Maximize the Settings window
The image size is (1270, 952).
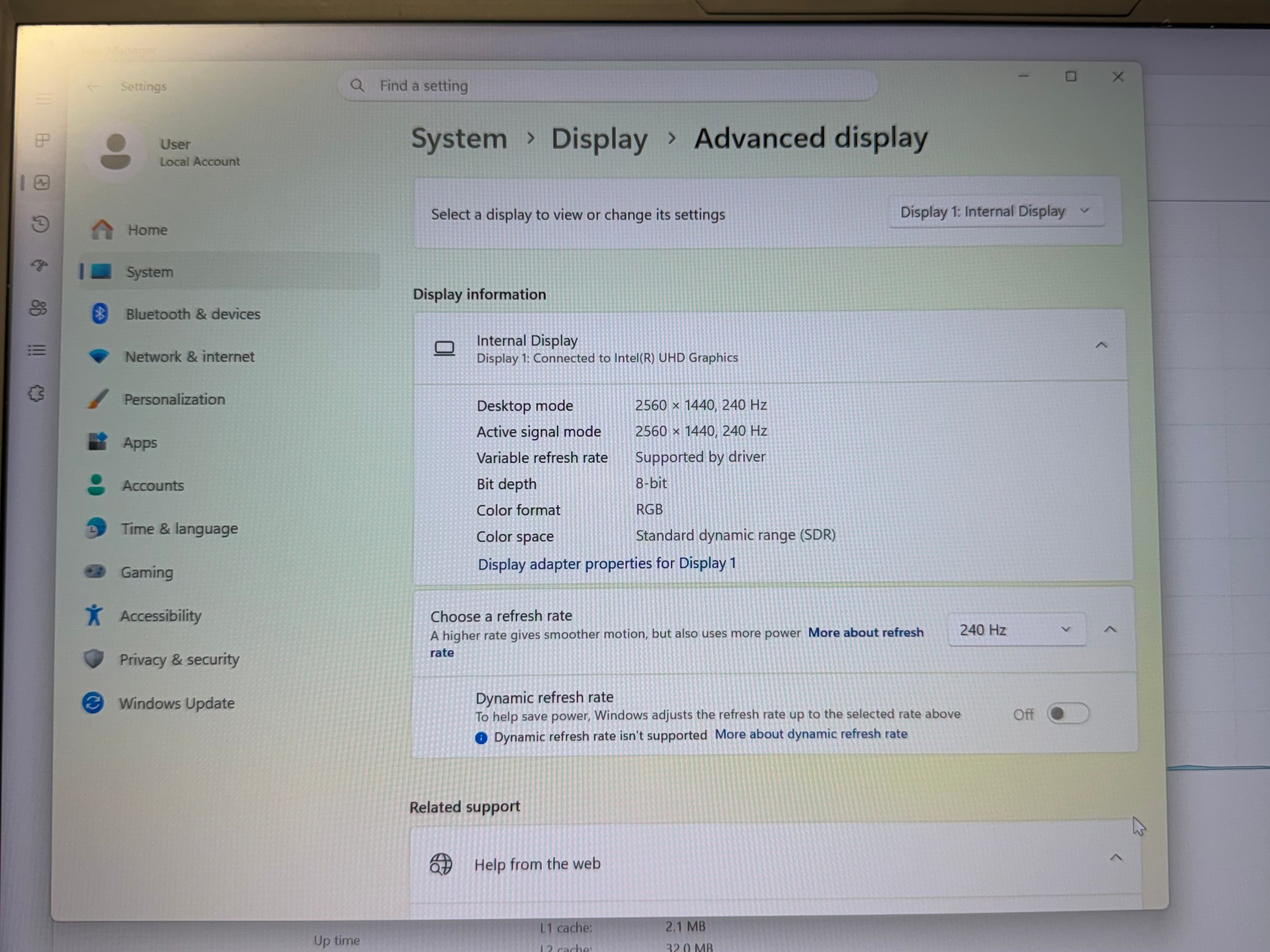pyautogui.click(x=1071, y=76)
